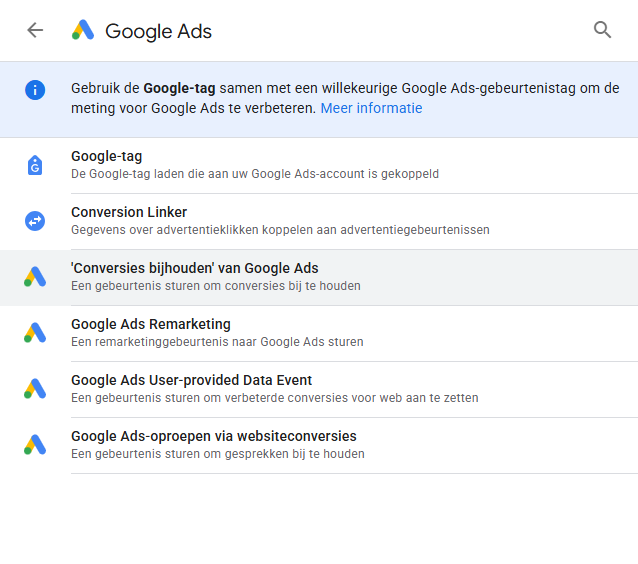The image size is (638, 564).
Task: Open the 'Meer informatie' link
Action: coord(371,108)
